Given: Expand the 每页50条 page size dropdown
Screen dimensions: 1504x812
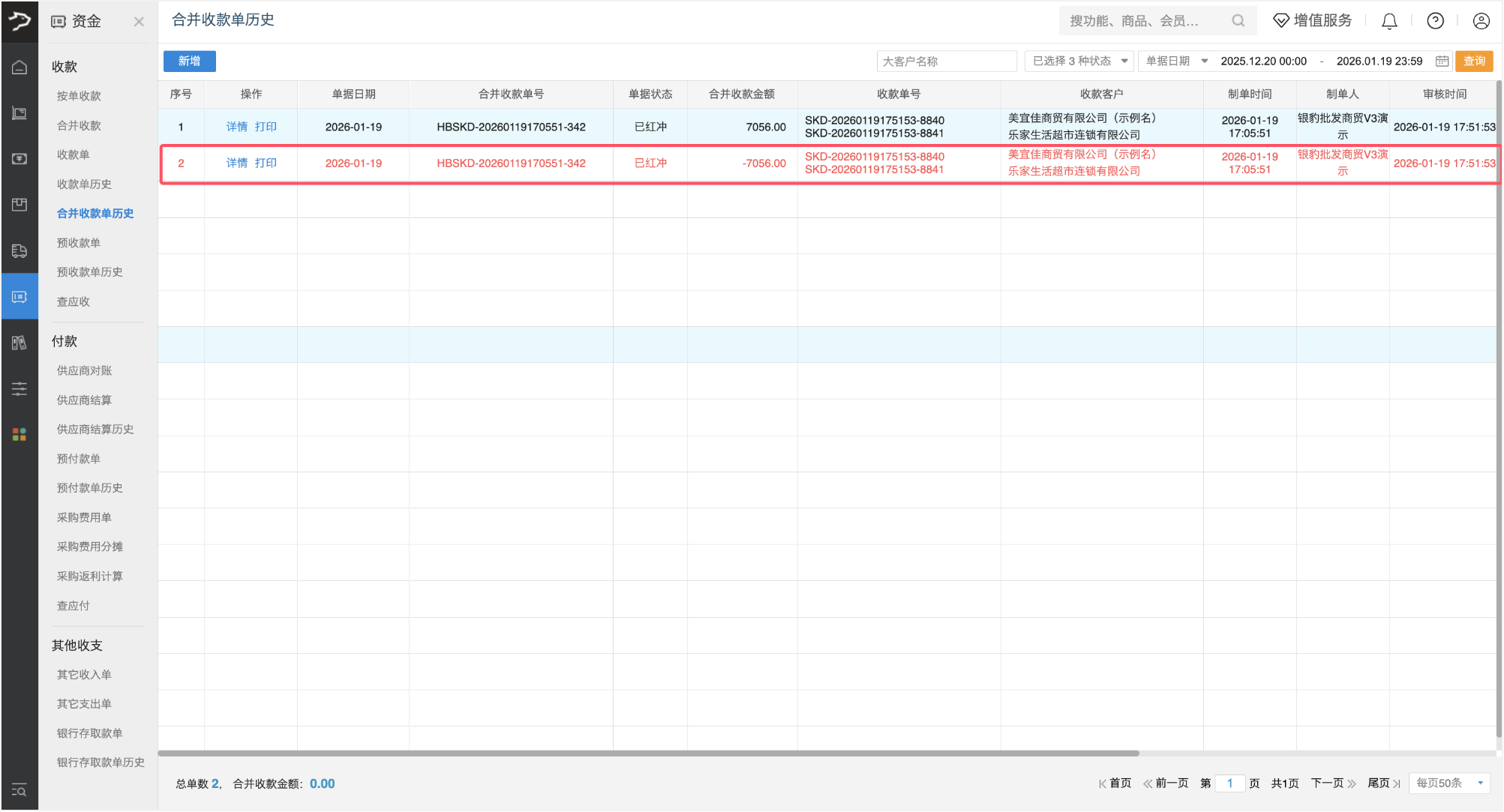Looking at the screenshot, I should (x=1448, y=783).
